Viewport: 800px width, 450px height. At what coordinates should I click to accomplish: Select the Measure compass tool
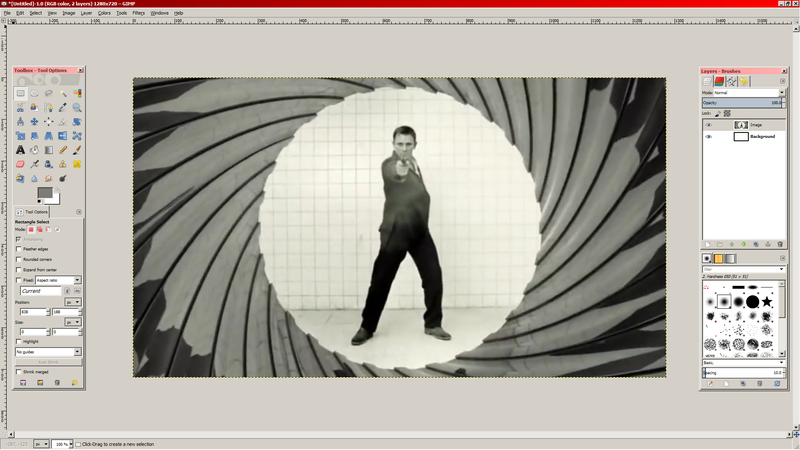pos(20,122)
